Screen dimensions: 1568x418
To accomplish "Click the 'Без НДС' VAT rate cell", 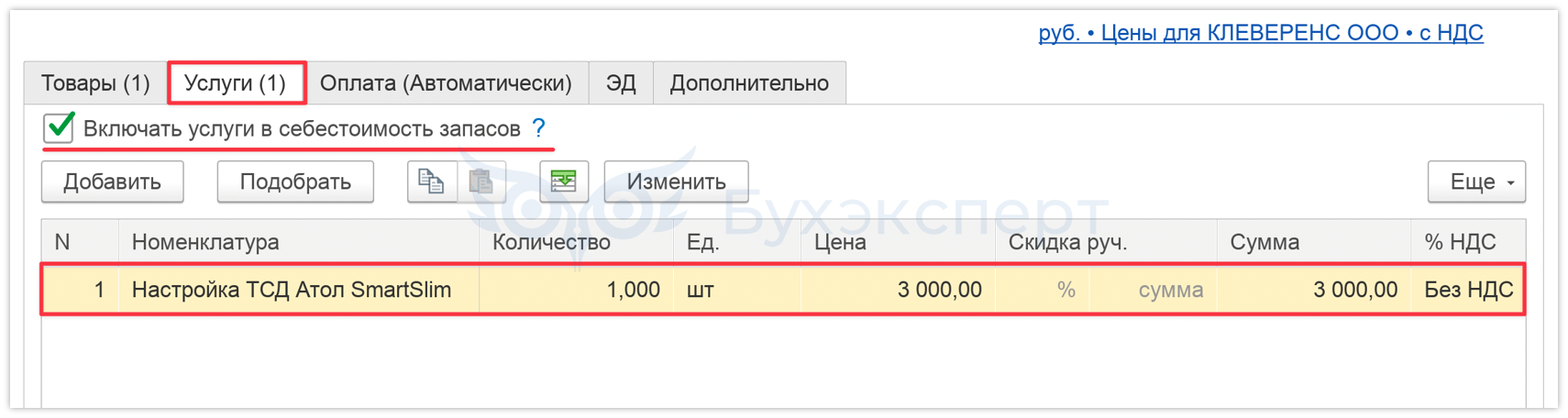I will (x=1467, y=291).
